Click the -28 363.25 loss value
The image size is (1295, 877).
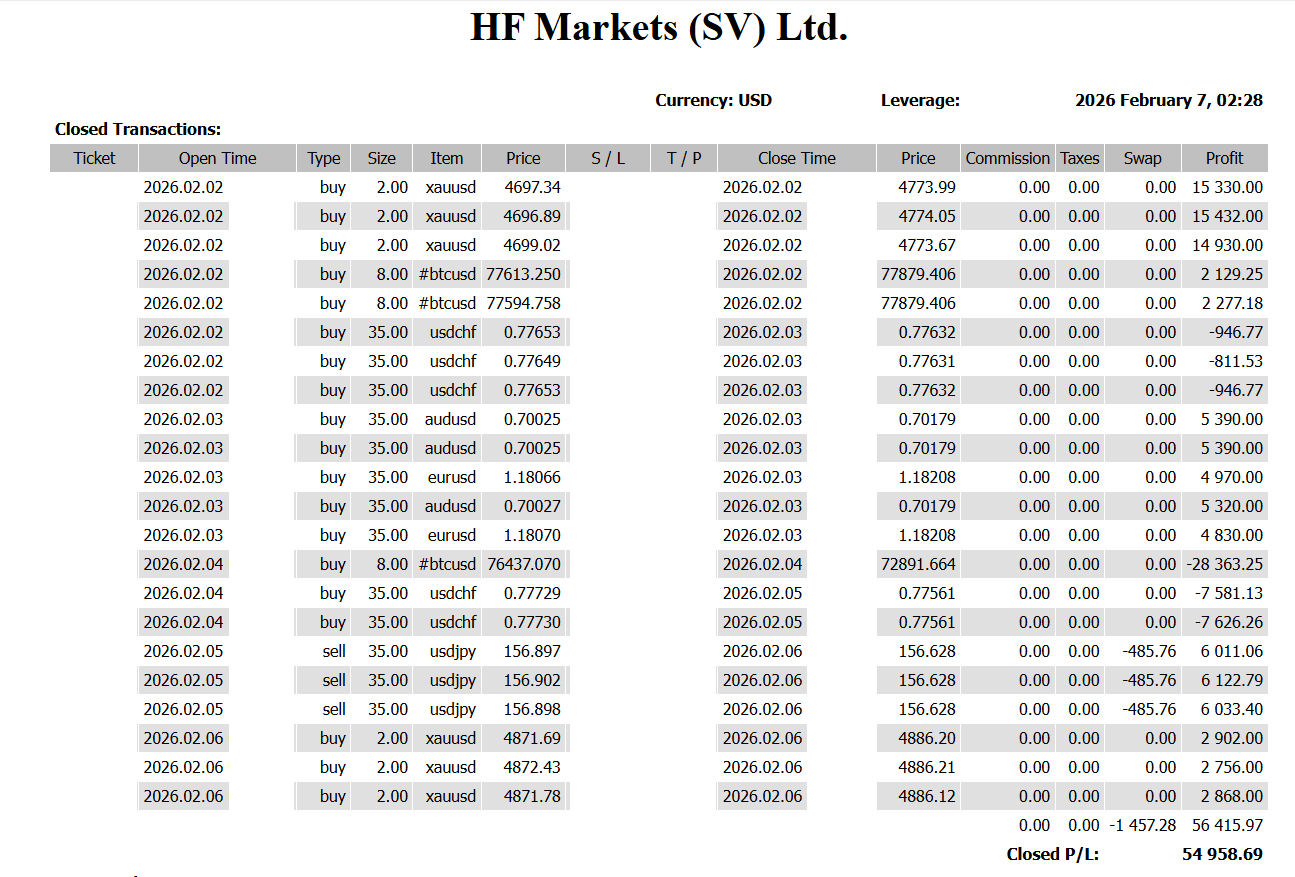[x=1224, y=564]
